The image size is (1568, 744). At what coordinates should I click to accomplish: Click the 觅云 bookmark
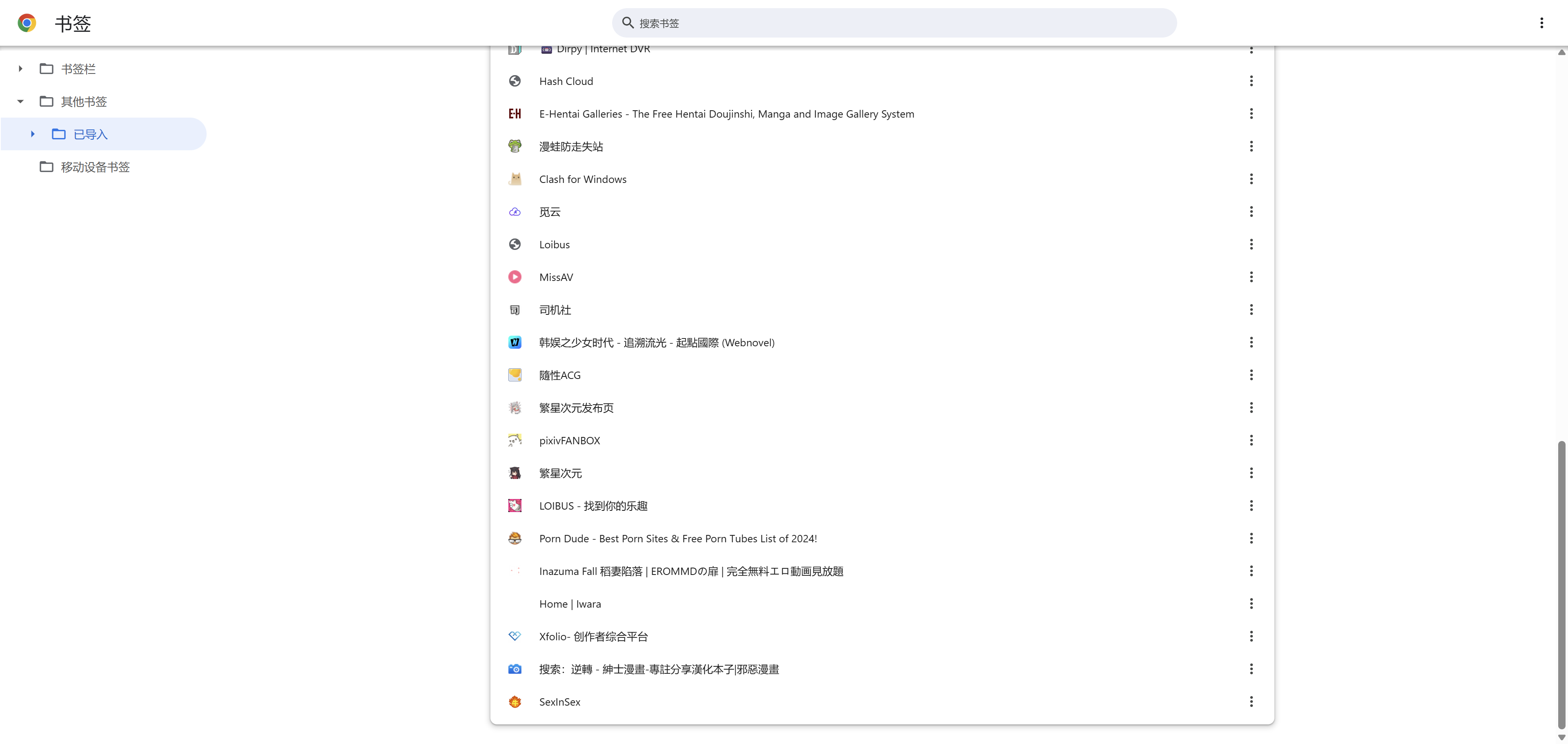[x=550, y=212]
